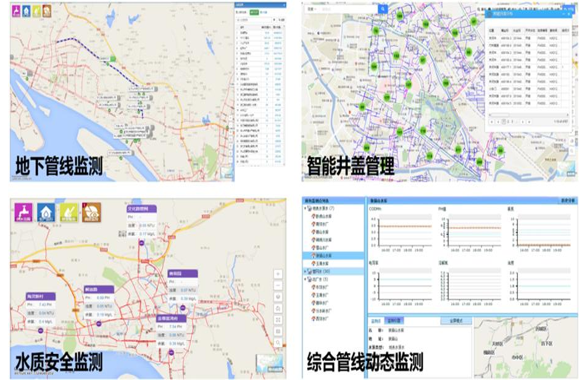Open the highlighted tab below the charts
This screenshot has height=387, width=584.
[x=394, y=321]
